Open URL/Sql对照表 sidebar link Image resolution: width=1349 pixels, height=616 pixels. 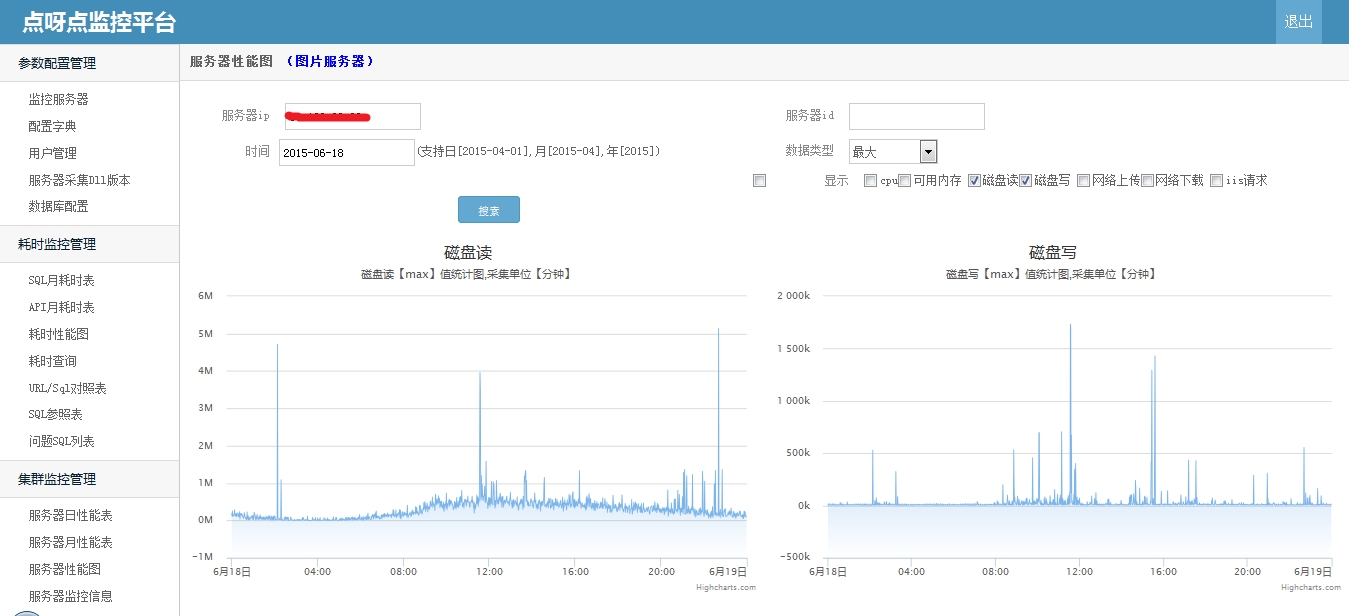click(67, 389)
